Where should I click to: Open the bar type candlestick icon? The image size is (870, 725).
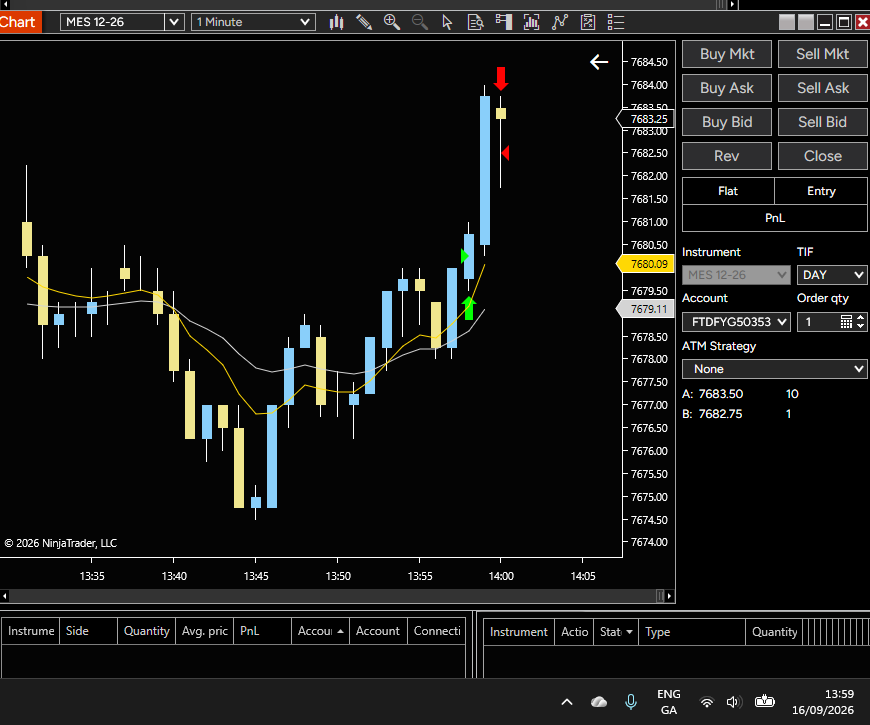point(336,22)
